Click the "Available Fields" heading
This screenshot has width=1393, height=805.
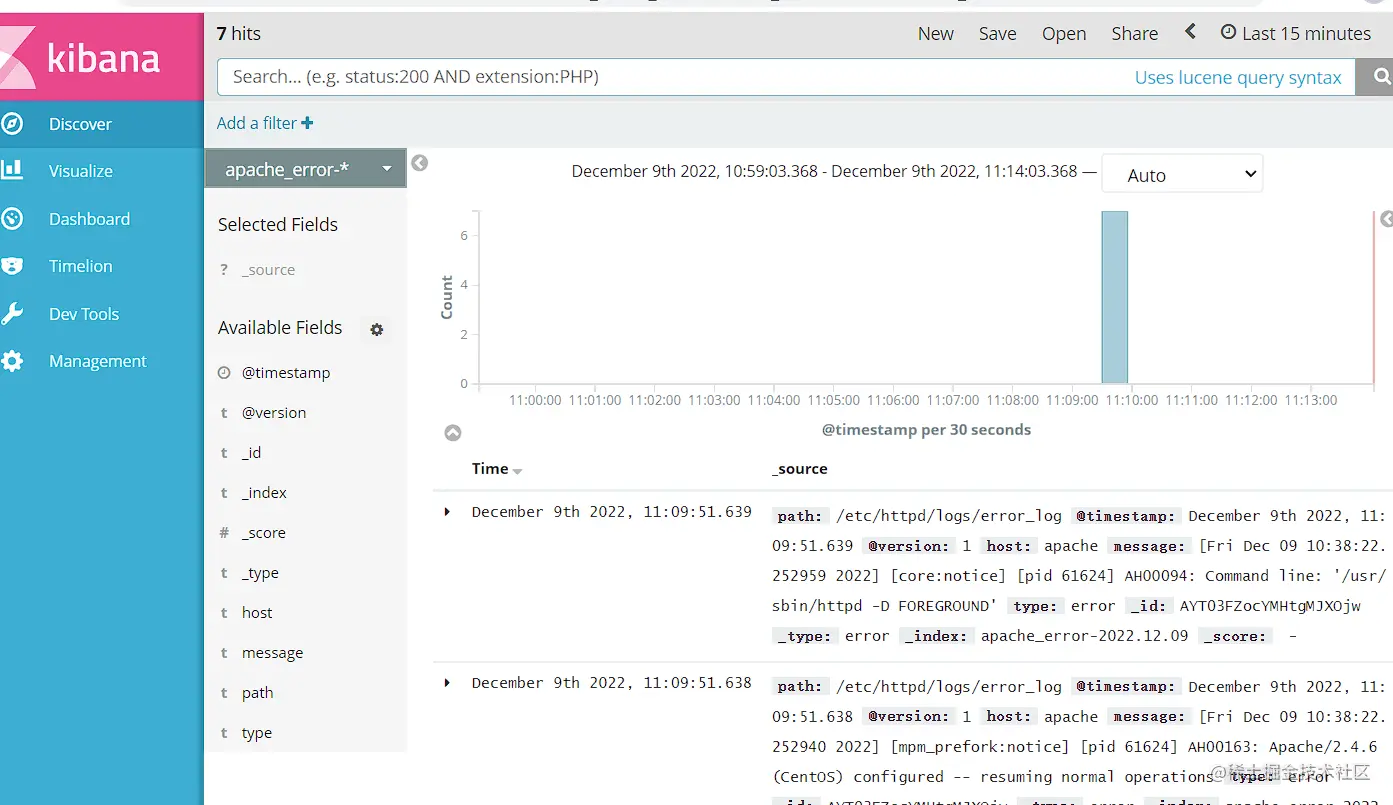(280, 328)
